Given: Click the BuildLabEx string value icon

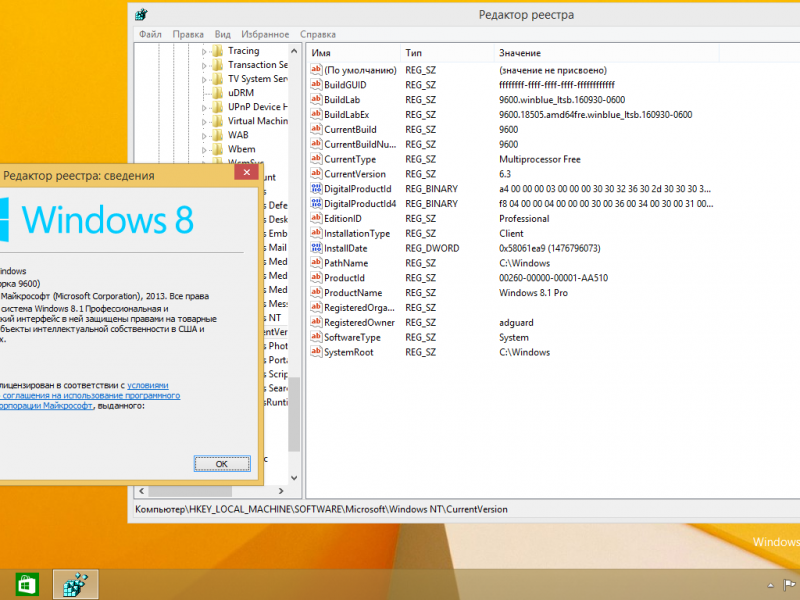Looking at the screenshot, I should coord(316,114).
